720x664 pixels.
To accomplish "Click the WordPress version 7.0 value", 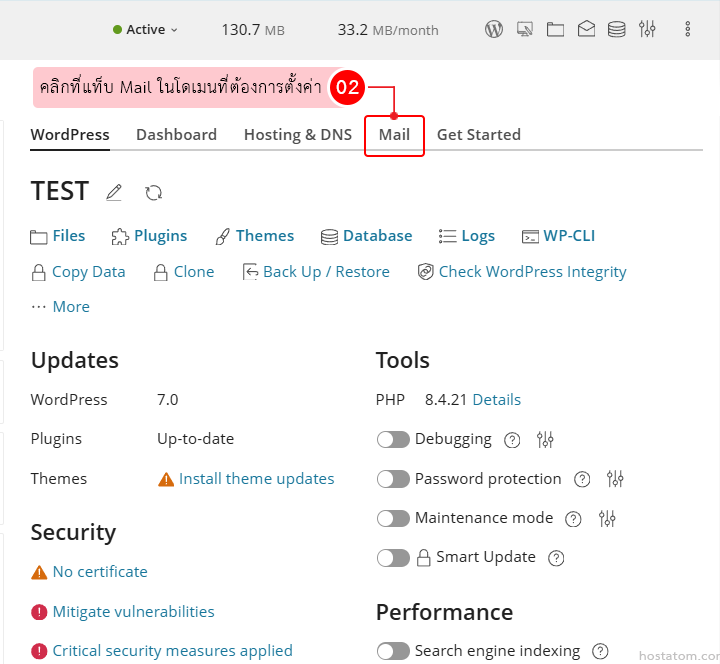I will pos(168,400).
